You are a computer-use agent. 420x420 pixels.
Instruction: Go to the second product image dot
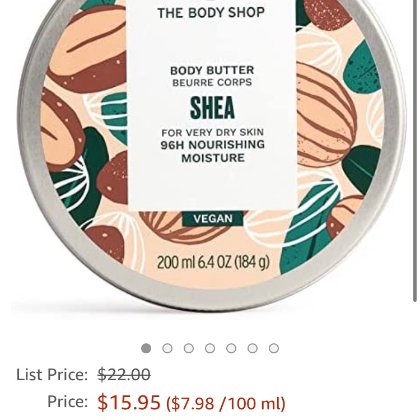tap(167, 348)
